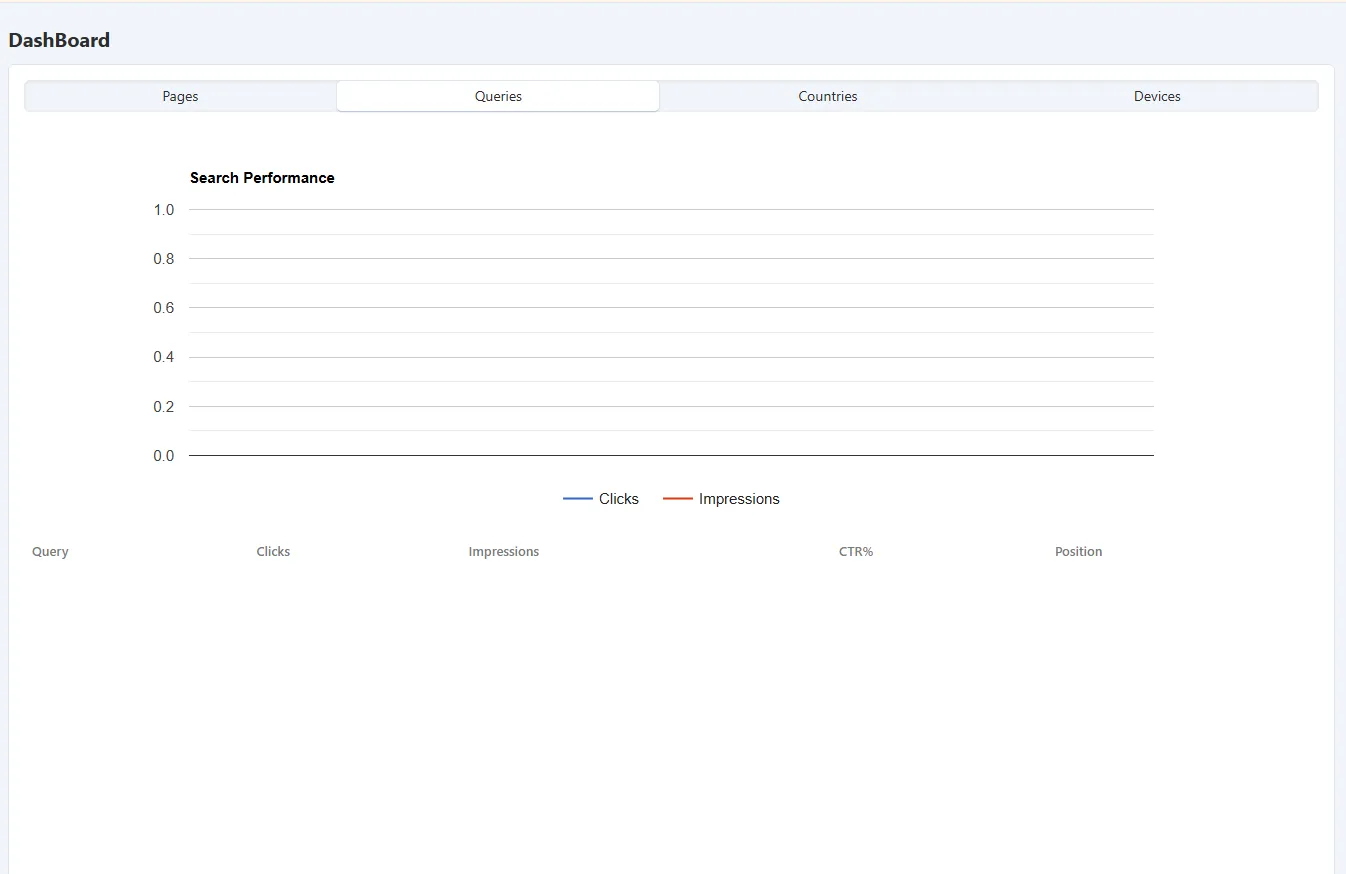This screenshot has height=874, width=1346.
Task: Toggle the Clicks legend entry
Action: coord(601,499)
